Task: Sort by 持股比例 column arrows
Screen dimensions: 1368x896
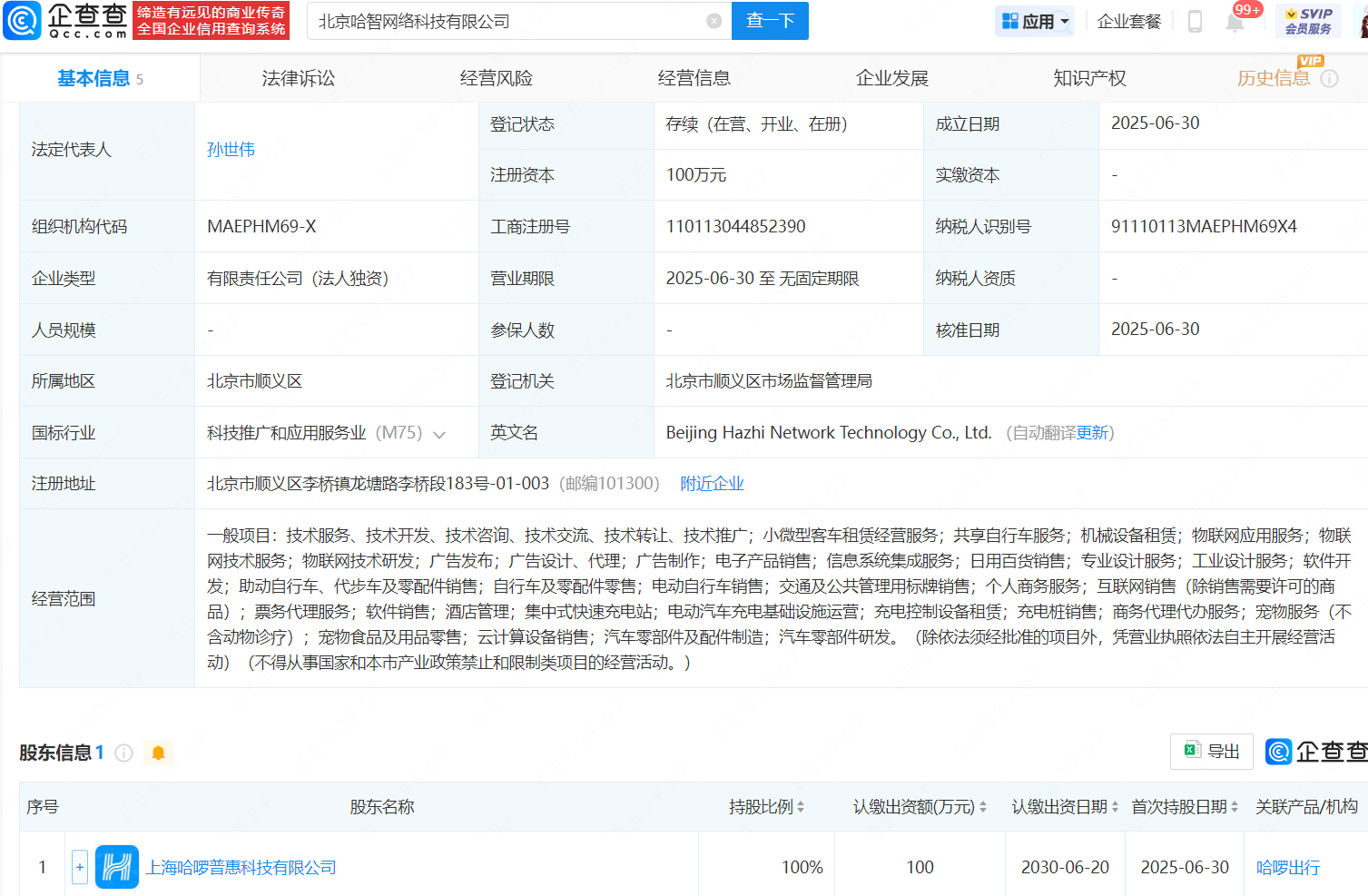Action: (x=801, y=807)
